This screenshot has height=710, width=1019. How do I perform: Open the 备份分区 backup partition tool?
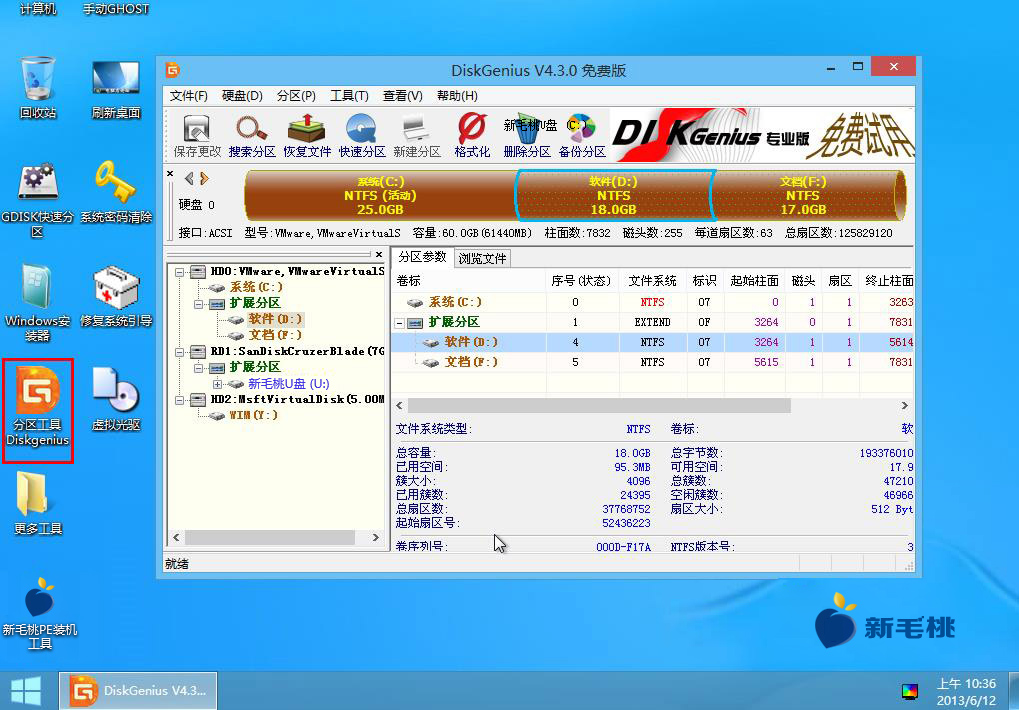pos(582,136)
